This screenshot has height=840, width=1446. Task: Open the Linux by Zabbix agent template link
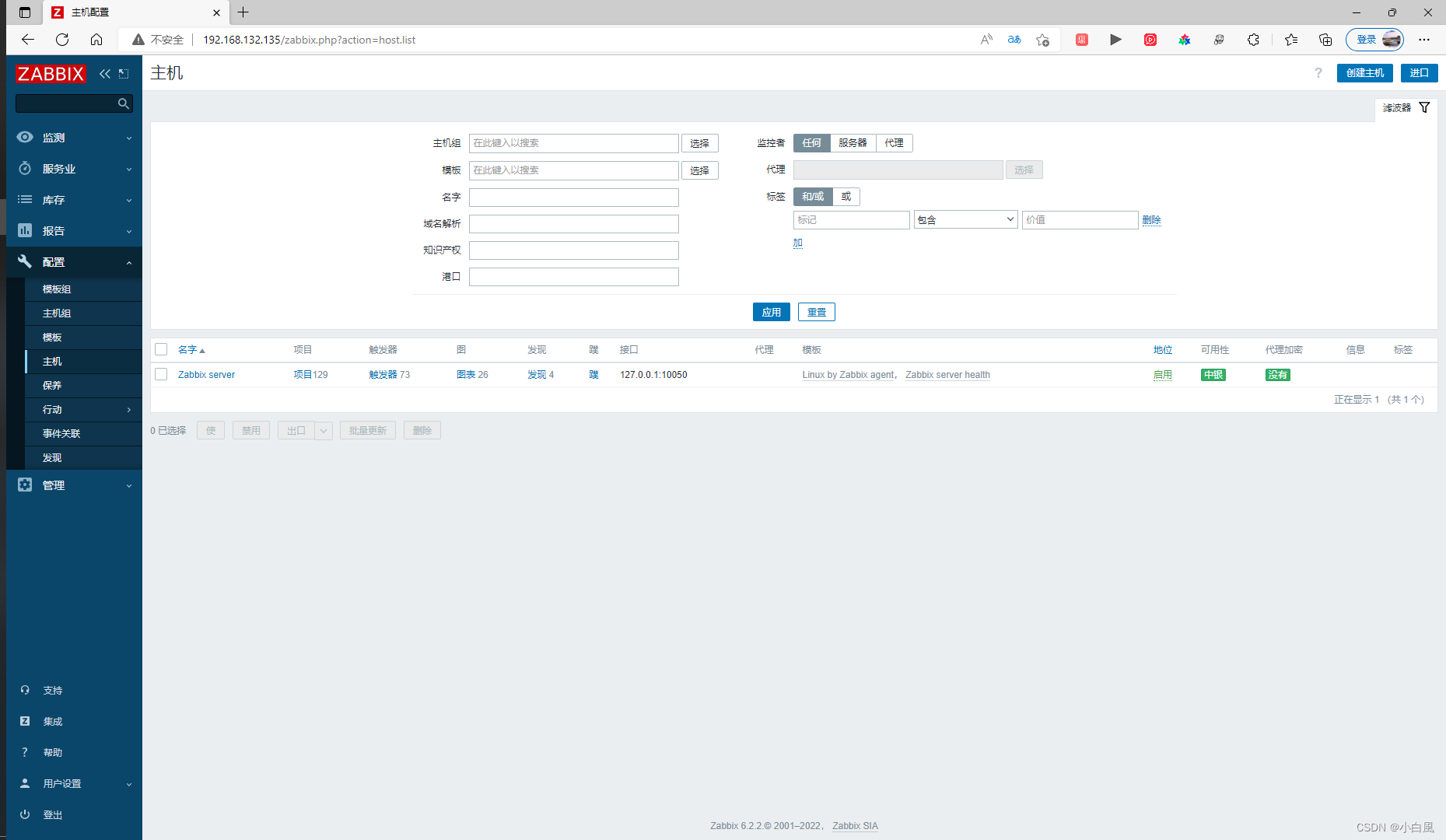tap(849, 375)
